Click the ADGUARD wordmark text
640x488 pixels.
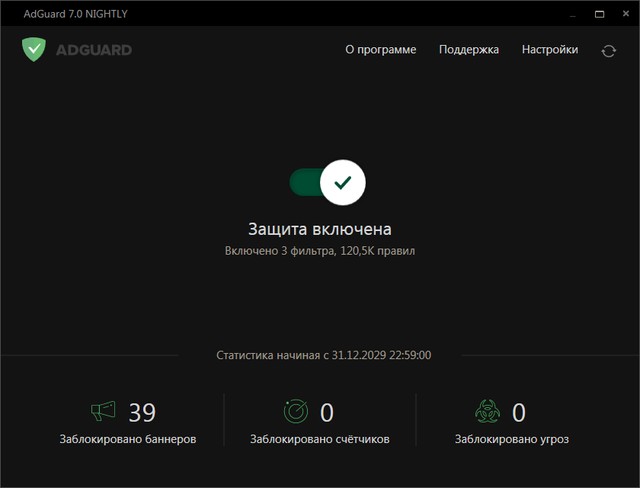pos(94,50)
